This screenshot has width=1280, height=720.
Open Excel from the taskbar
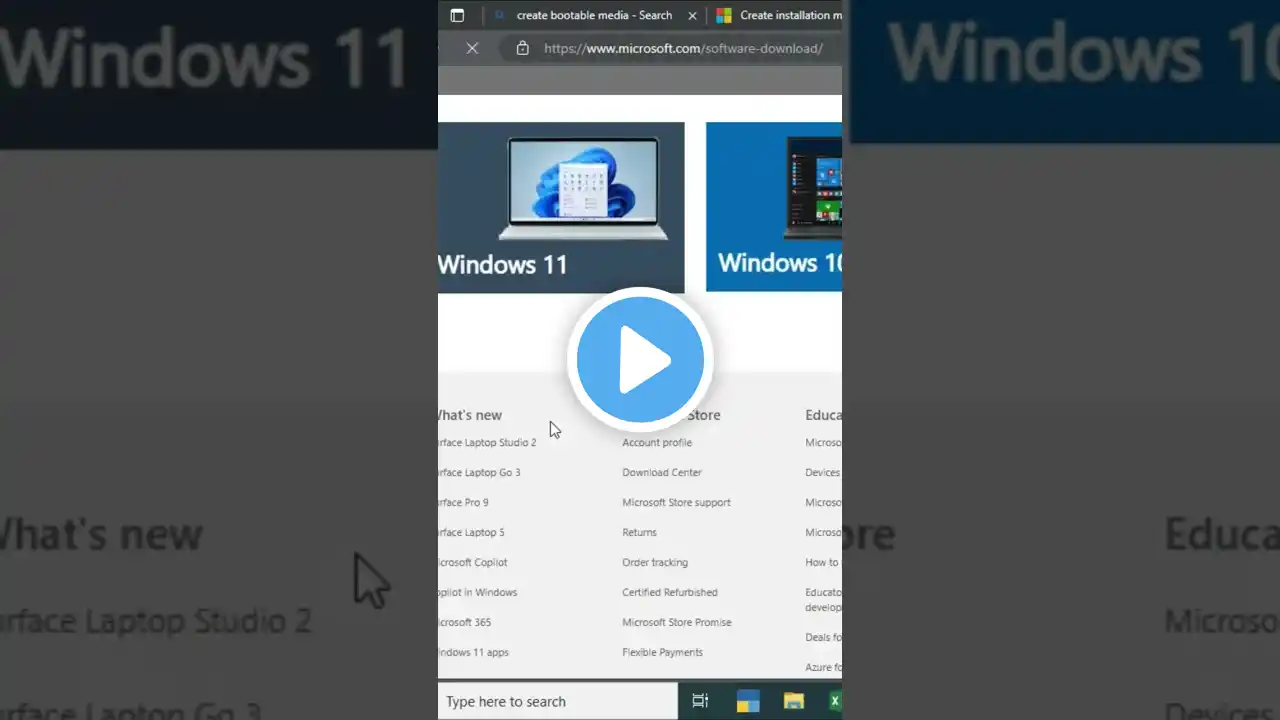(x=835, y=701)
